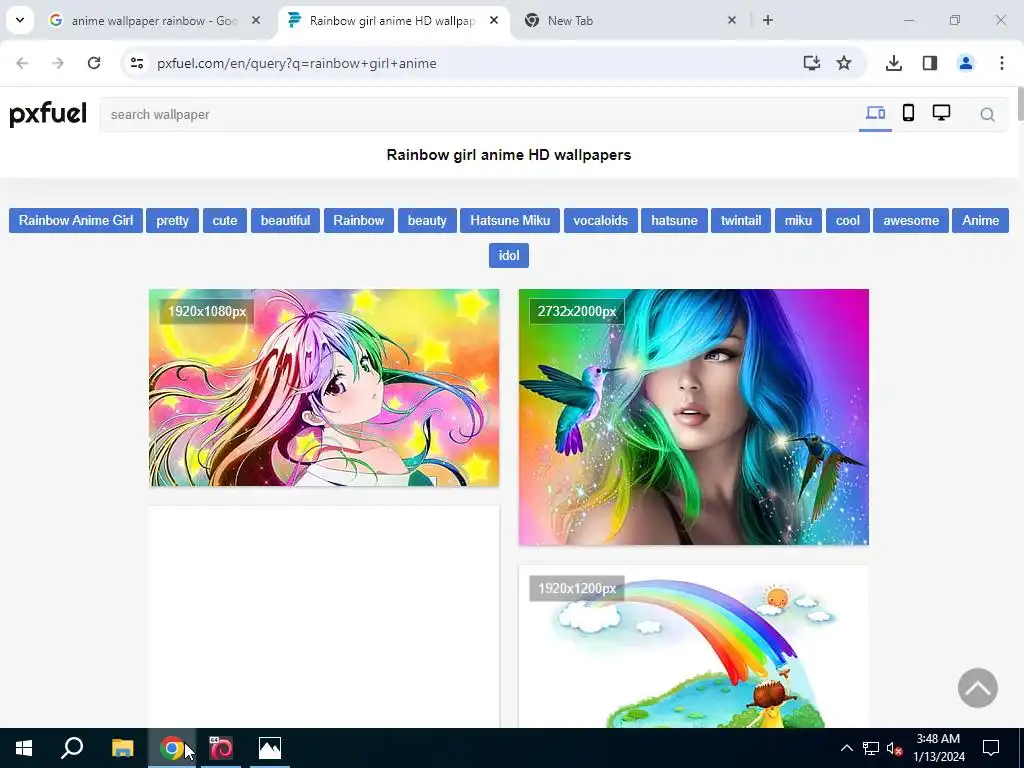Image resolution: width=1024 pixels, height=768 pixels.
Task: Click the browser forward arrow
Action: pyautogui.click(x=58, y=63)
